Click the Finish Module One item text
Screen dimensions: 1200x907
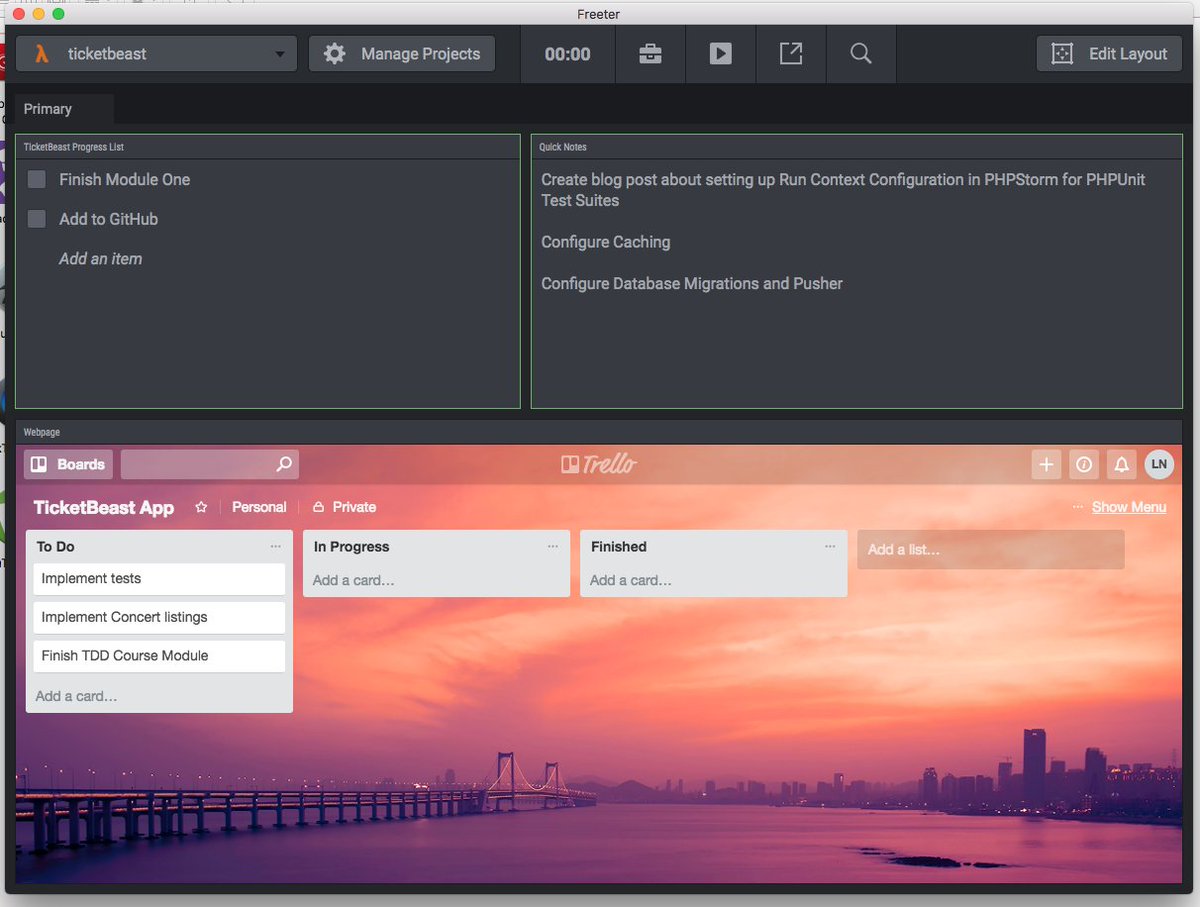pos(125,179)
